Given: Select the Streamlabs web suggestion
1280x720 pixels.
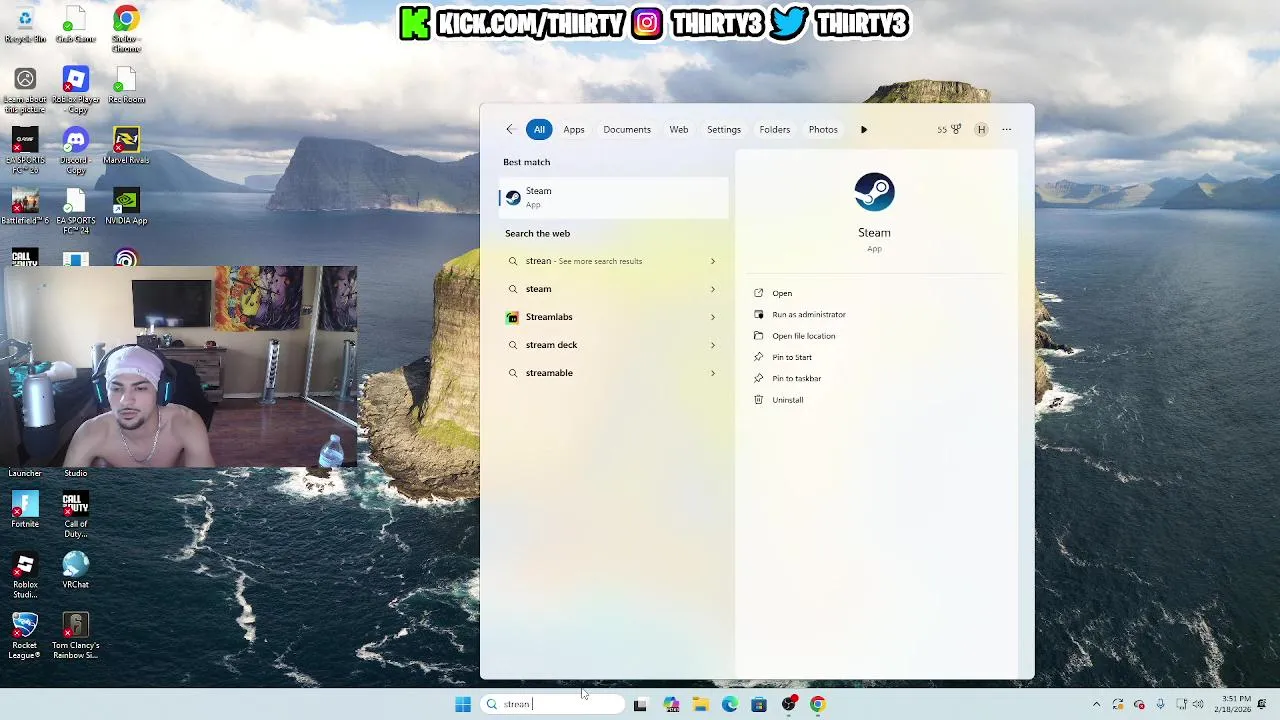Looking at the screenshot, I should pos(614,317).
